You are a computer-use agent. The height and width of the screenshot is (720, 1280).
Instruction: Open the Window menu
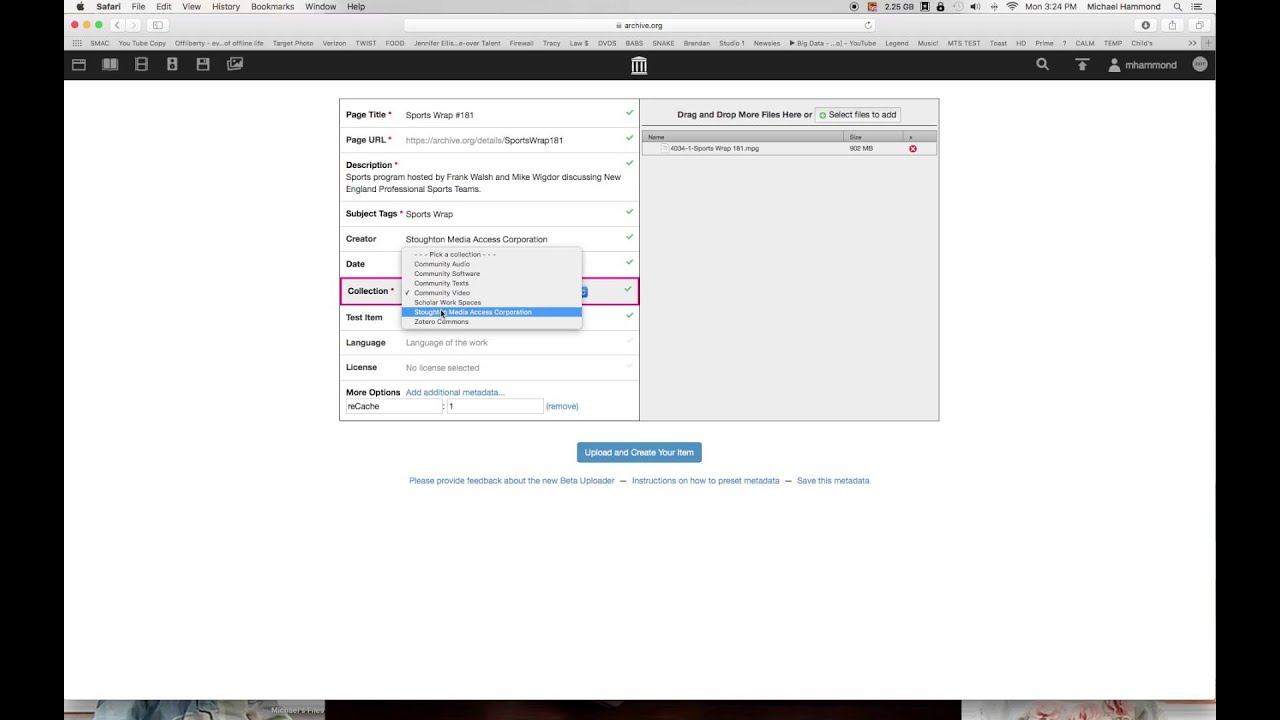click(320, 7)
